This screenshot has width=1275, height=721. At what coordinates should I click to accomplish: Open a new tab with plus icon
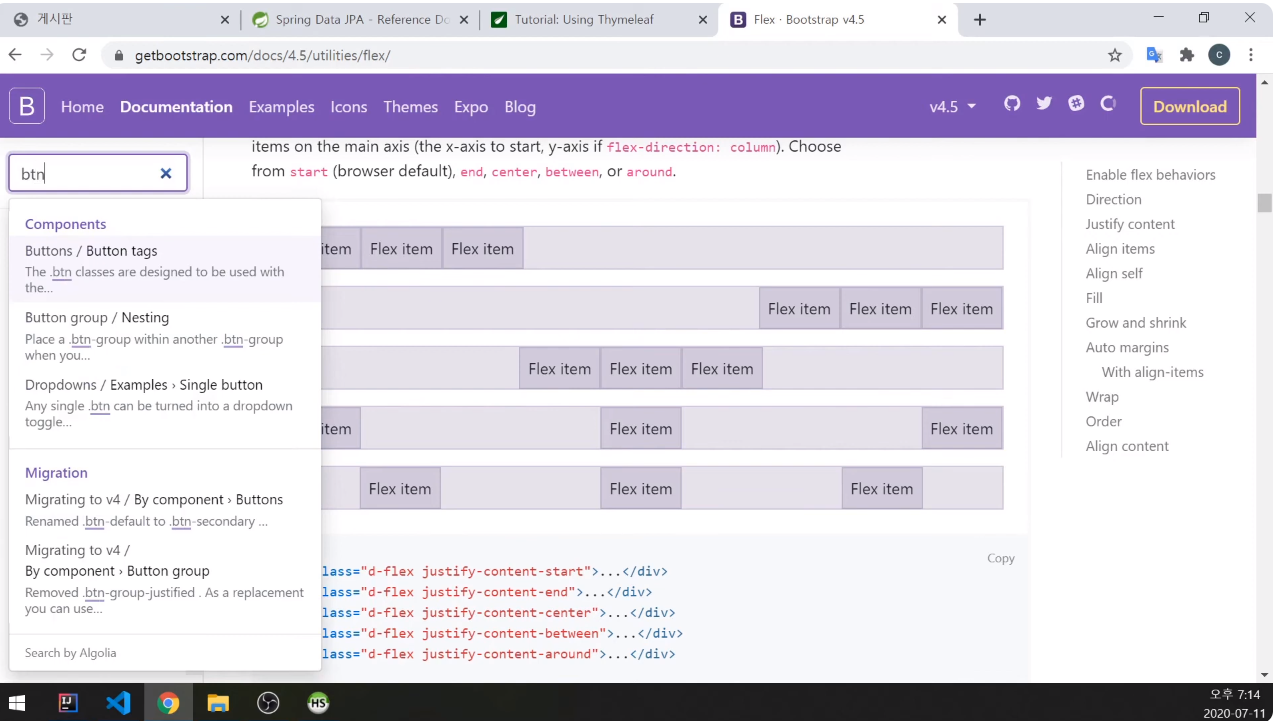(x=980, y=20)
